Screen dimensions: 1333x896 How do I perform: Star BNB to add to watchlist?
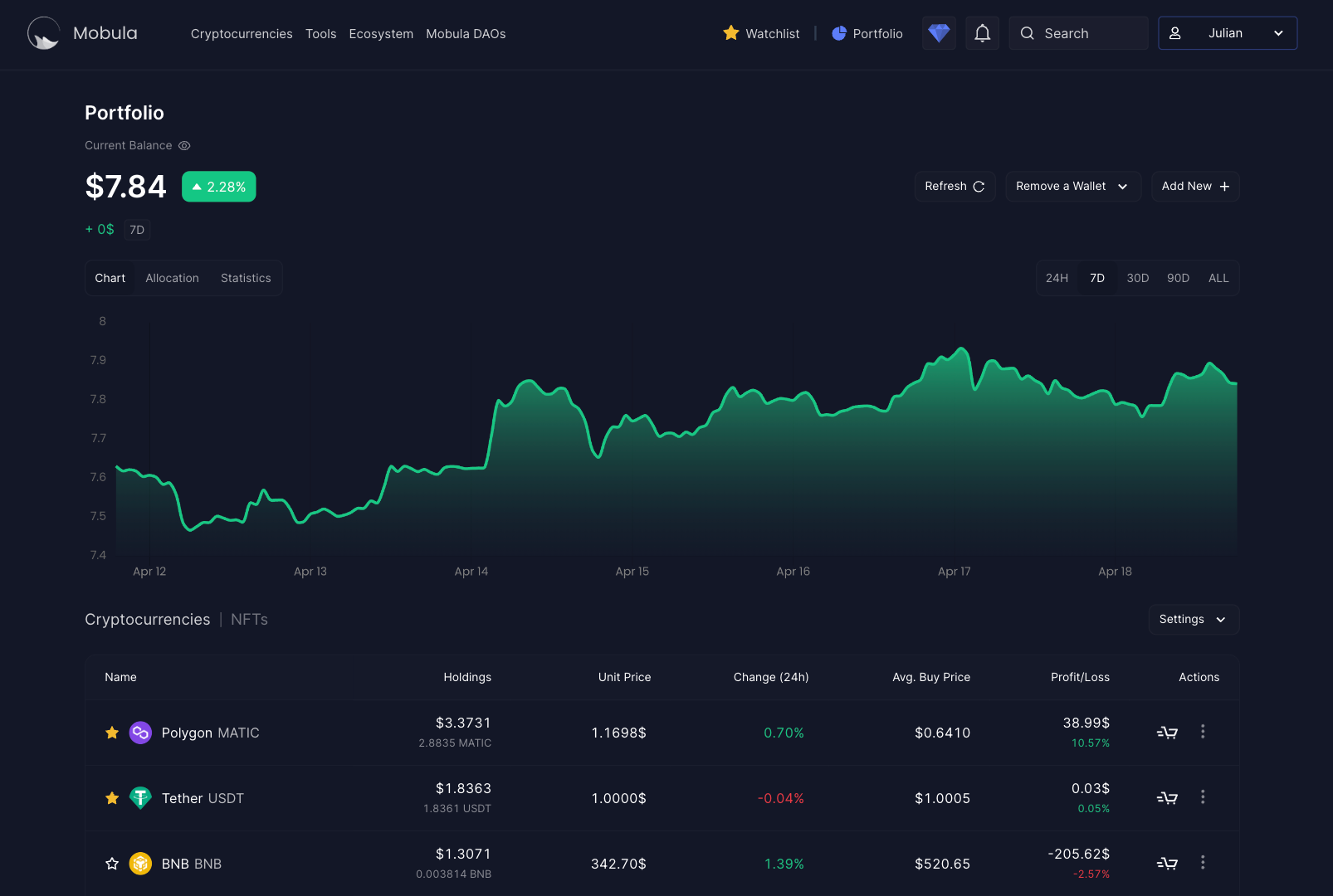[112, 864]
